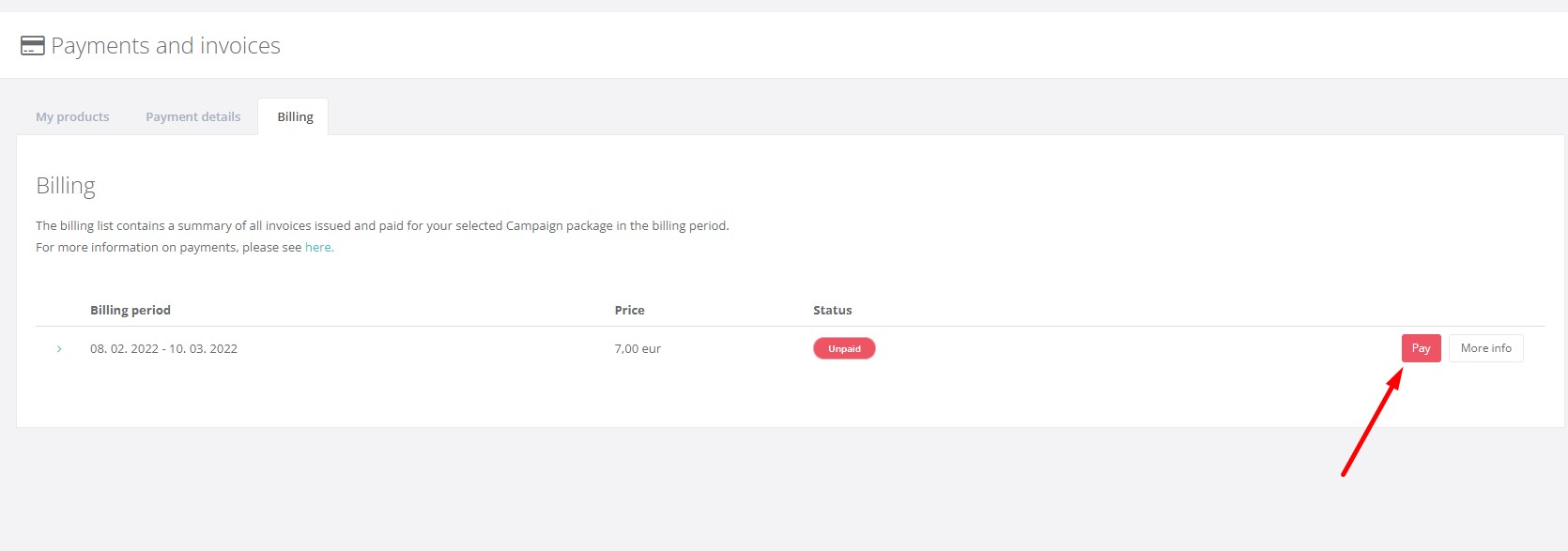Image resolution: width=1568 pixels, height=551 pixels.
Task: Click the 7,00 eur price value
Action: point(638,349)
